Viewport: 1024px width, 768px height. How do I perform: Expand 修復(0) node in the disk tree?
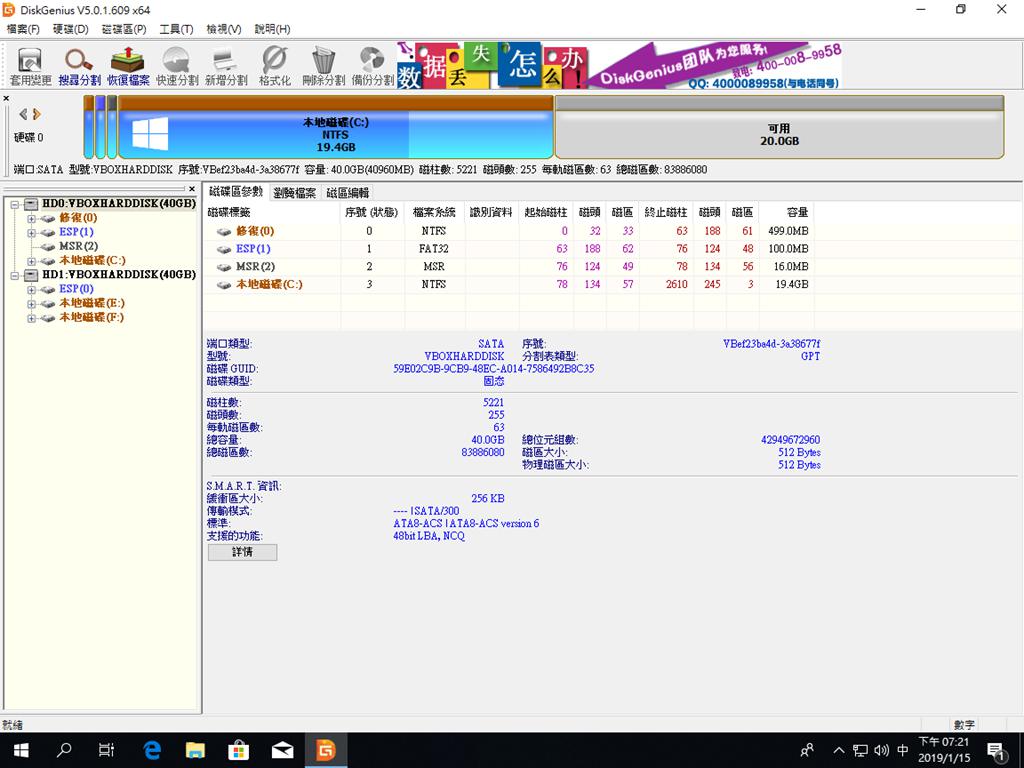pyautogui.click(x=31, y=218)
